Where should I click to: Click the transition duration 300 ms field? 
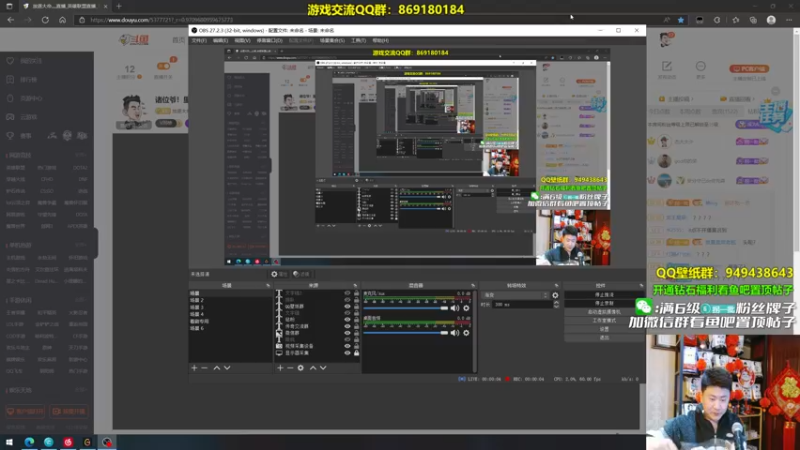tap(522, 304)
